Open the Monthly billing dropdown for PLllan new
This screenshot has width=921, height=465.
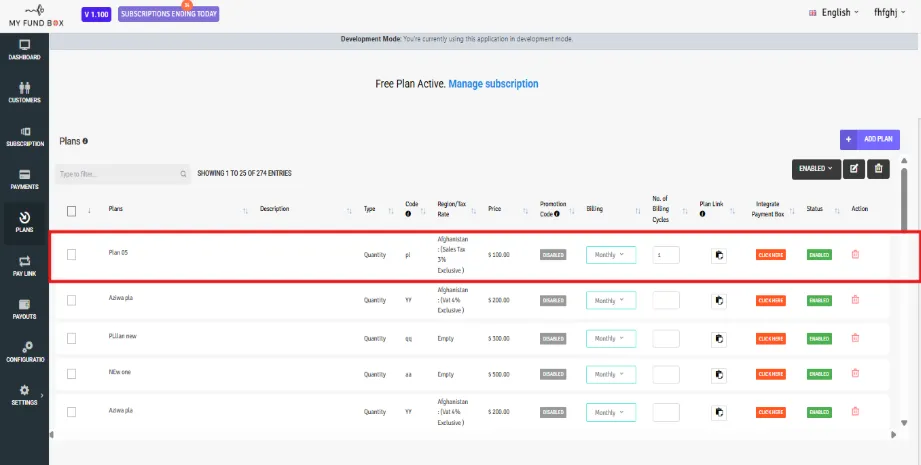point(611,339)
